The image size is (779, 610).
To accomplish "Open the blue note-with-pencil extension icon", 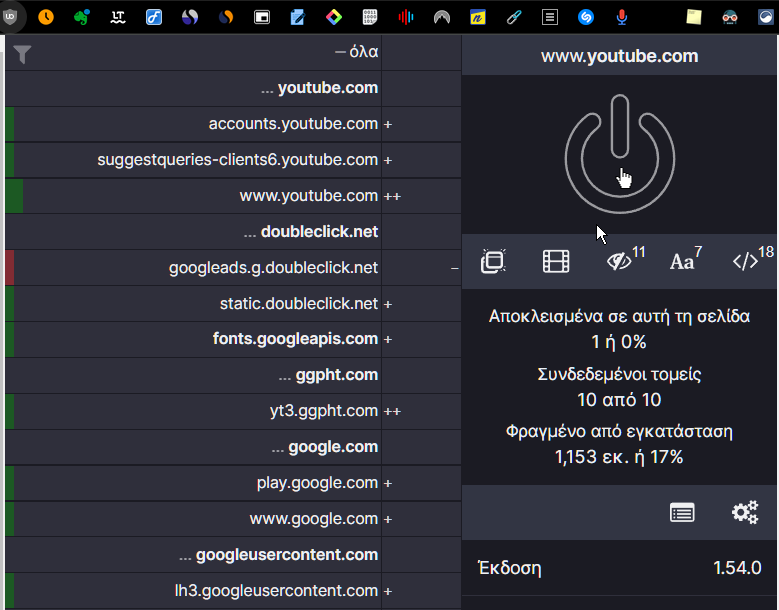I will [x=298, y=17].
